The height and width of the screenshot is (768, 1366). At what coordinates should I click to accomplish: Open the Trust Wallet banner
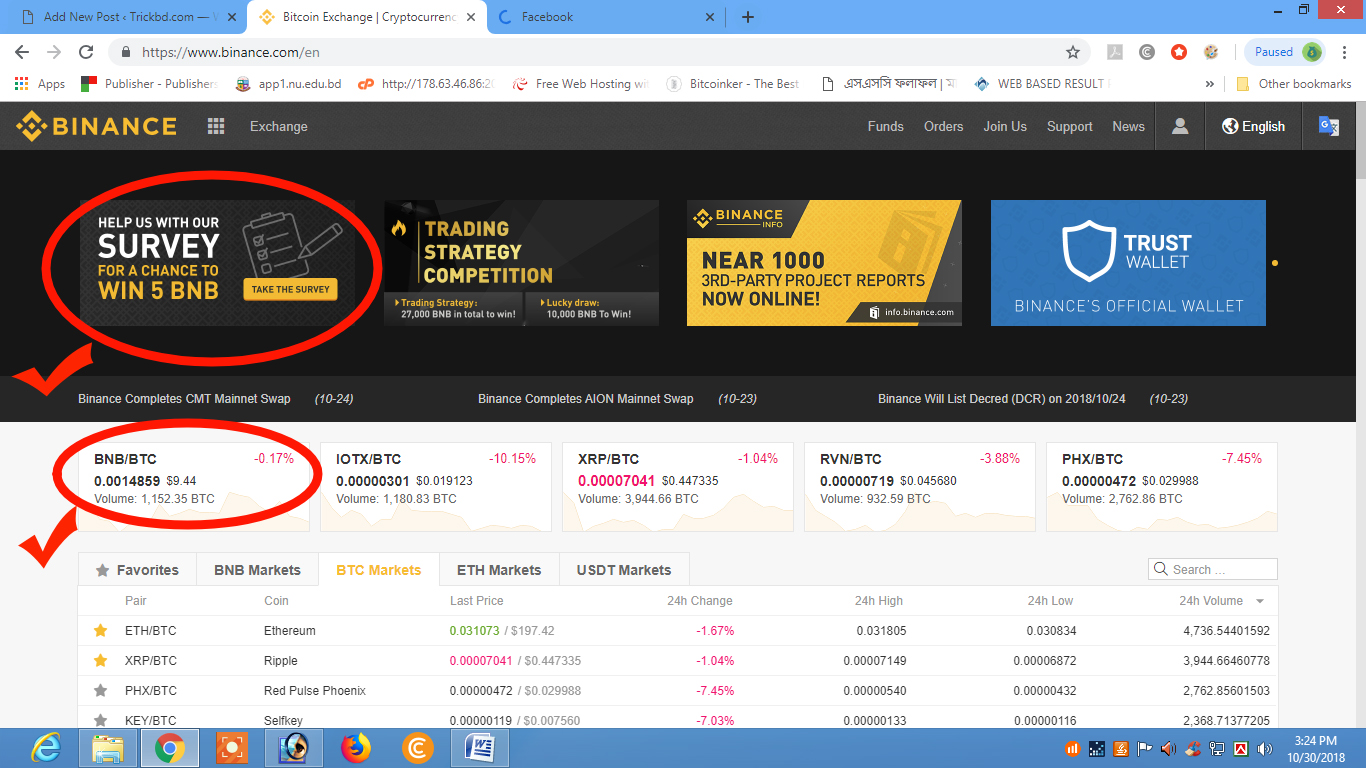pyautogui.click(x=1128, y=263)
